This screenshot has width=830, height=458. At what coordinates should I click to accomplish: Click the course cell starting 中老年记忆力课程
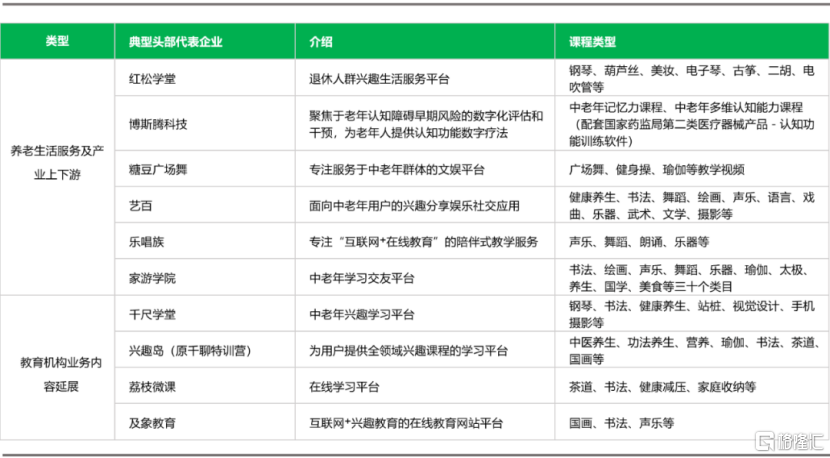coord(692,124)
